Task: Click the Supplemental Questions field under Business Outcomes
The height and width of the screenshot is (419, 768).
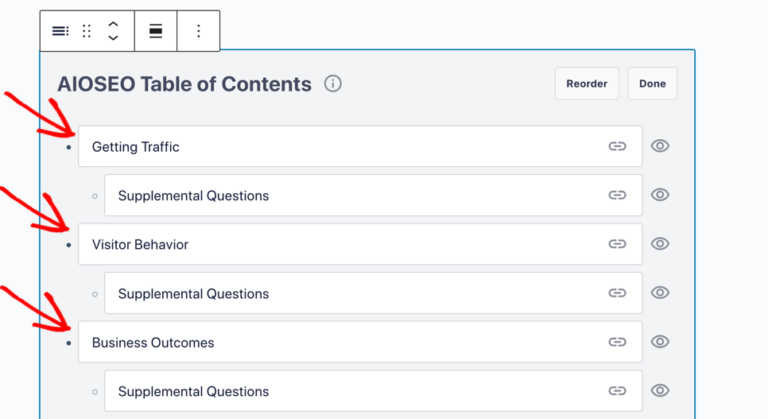Action: point(350,391)
